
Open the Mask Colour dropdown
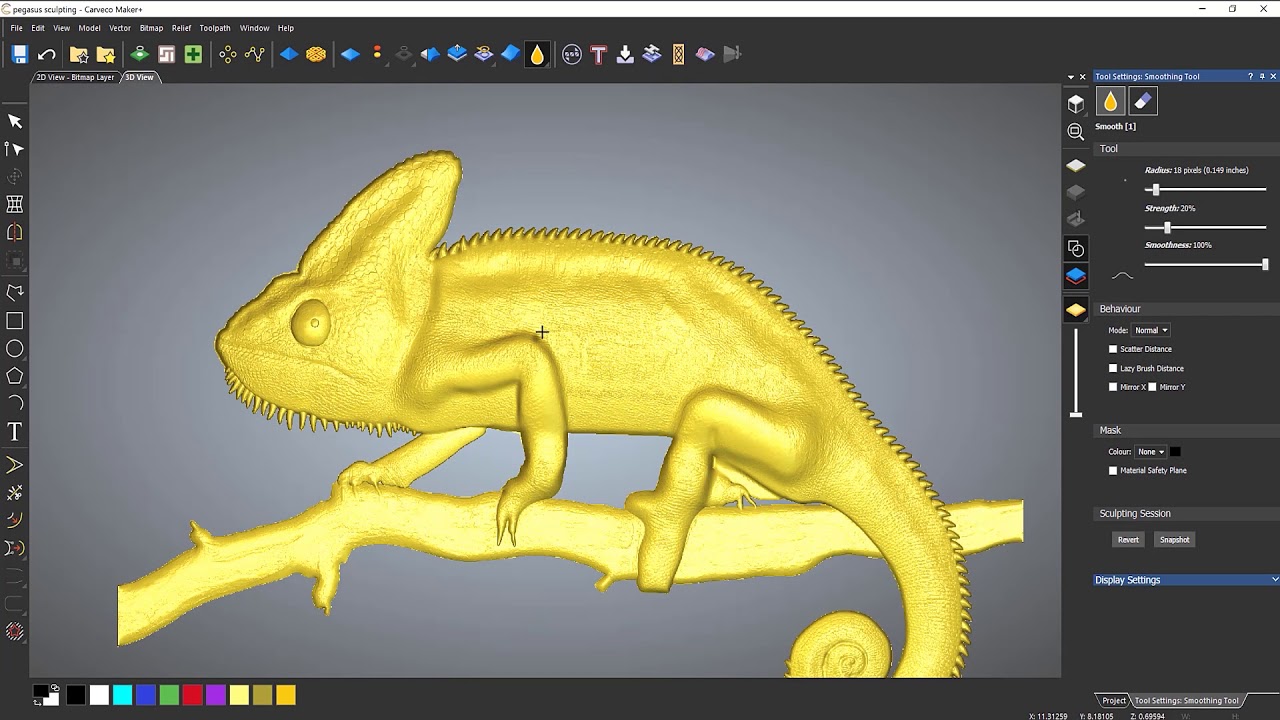(x=1151, y=452)
